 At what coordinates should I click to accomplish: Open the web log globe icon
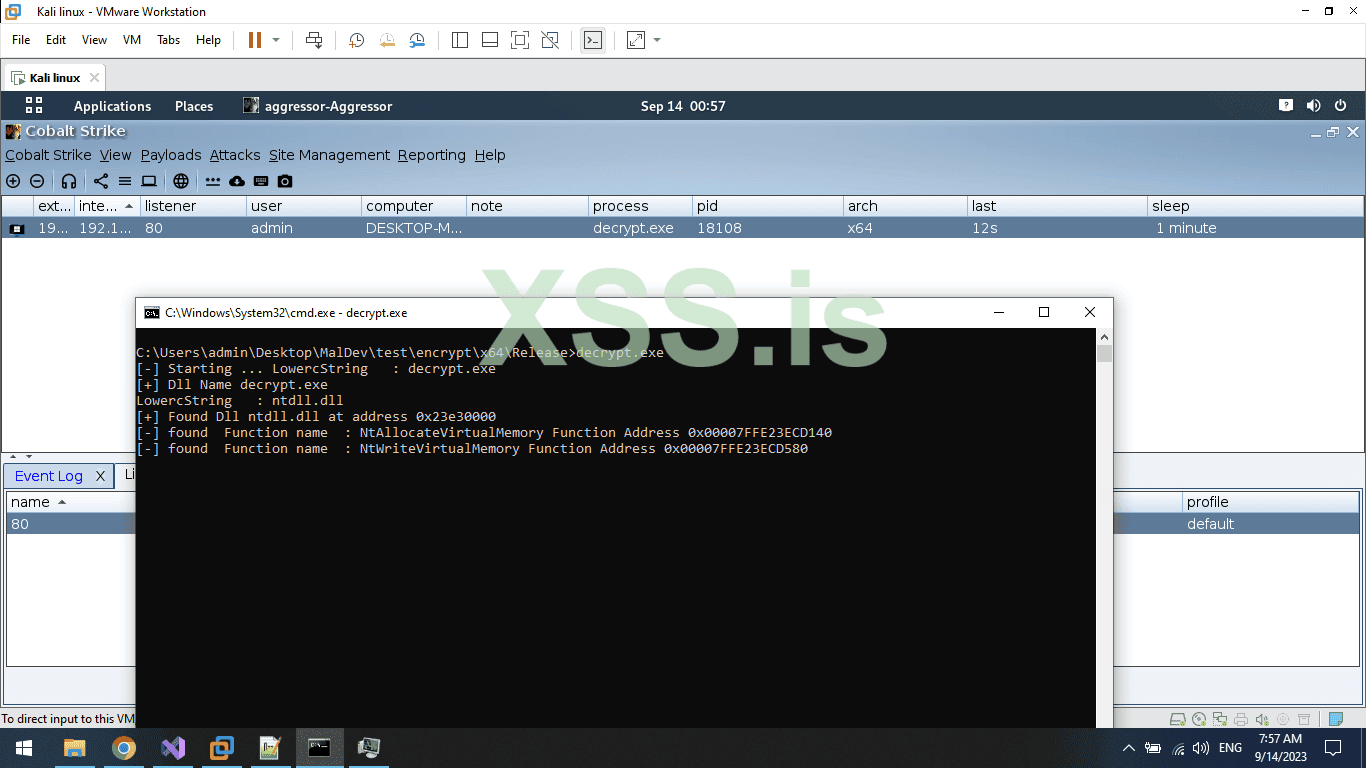181,181
